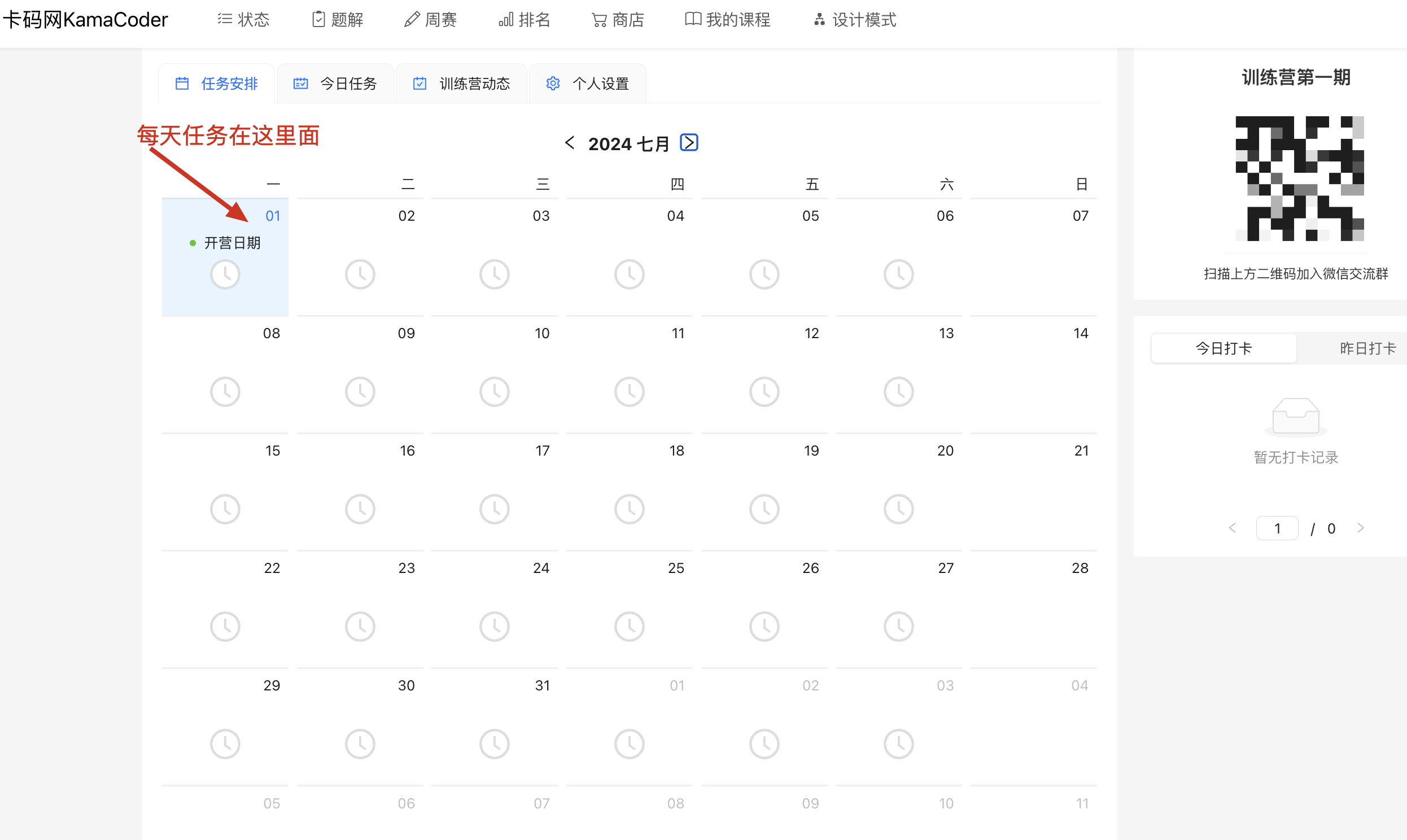
Task: Open the clock icon on July 02
Action: tap(360, 274)
